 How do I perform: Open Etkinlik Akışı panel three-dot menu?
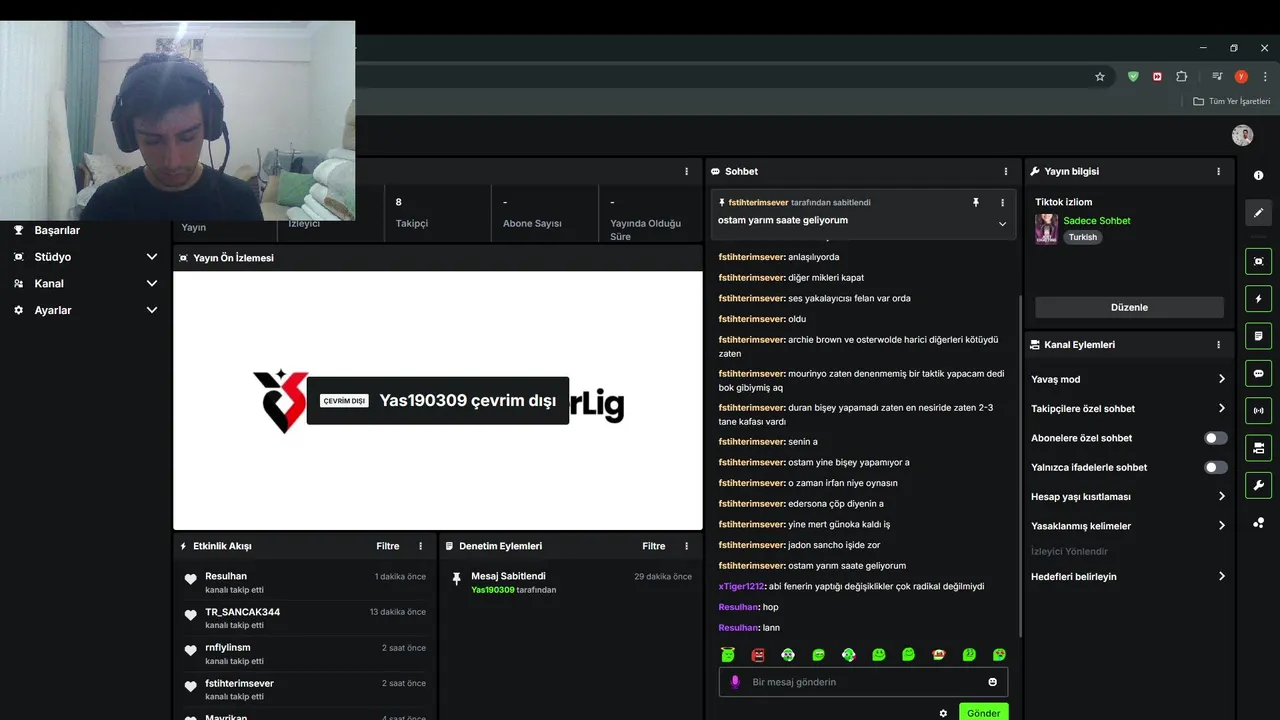420,546
